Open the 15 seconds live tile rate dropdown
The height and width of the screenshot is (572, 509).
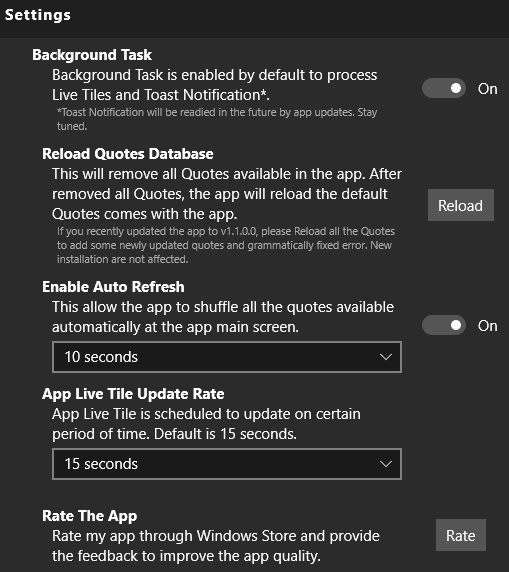(227, 464)
